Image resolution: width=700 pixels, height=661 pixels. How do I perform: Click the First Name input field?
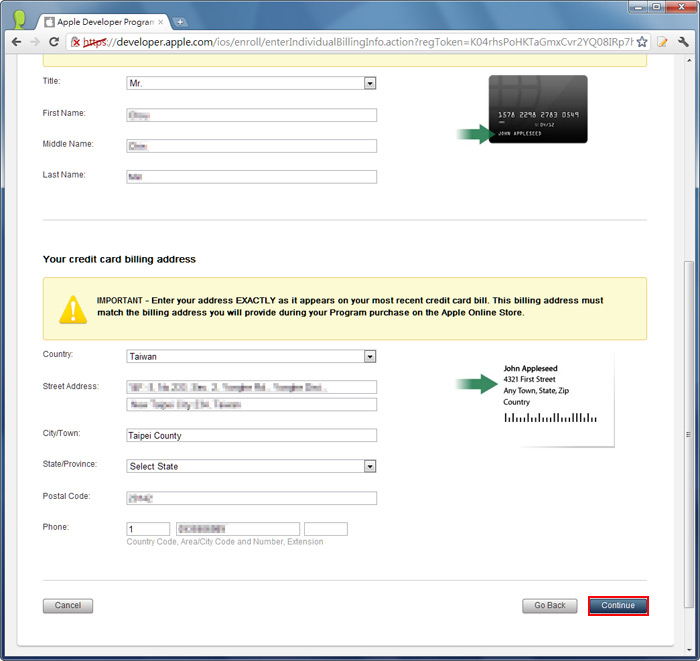coord(251,115)
